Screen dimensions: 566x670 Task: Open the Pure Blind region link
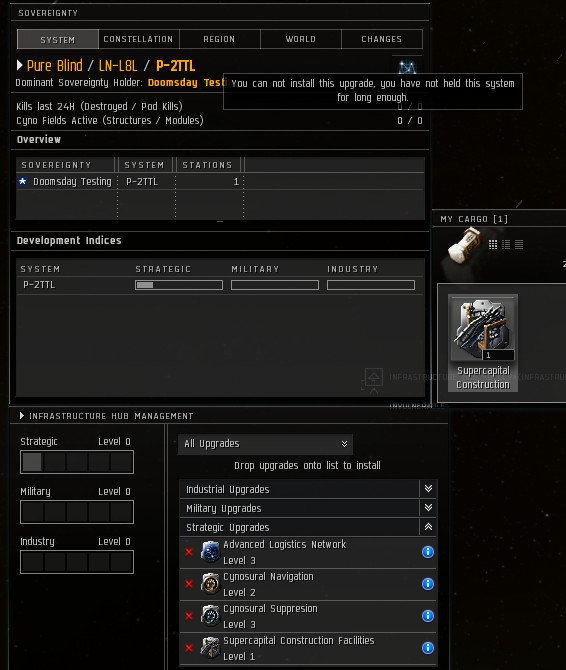click(x=54, y=66)
